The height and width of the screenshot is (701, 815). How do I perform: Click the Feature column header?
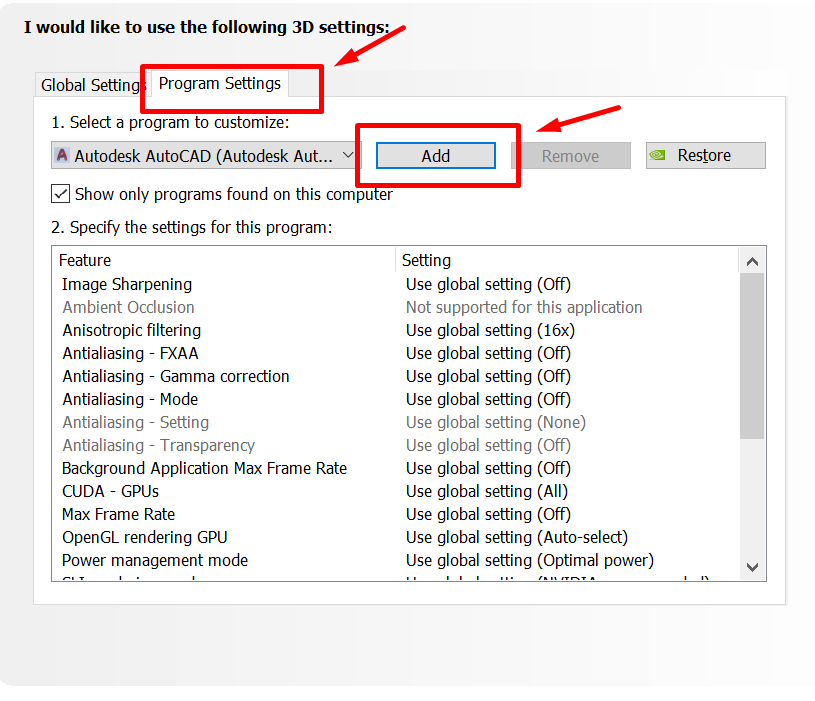click(85, 260)
